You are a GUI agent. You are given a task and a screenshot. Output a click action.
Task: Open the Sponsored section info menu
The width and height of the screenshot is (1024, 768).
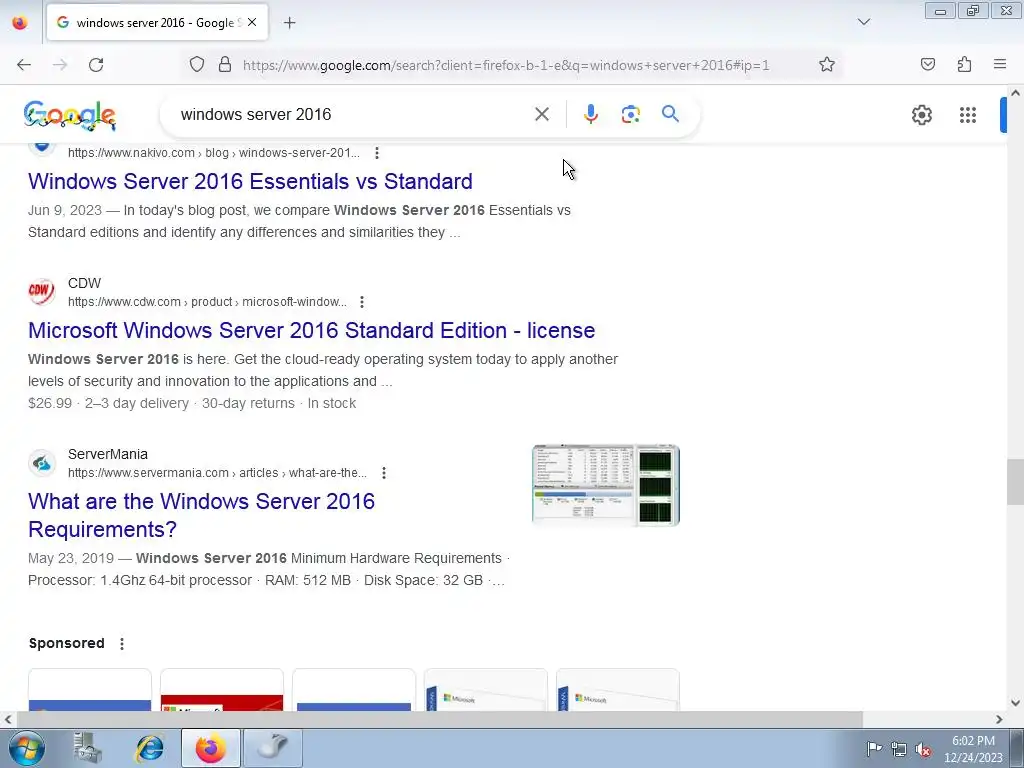(121, 644)
